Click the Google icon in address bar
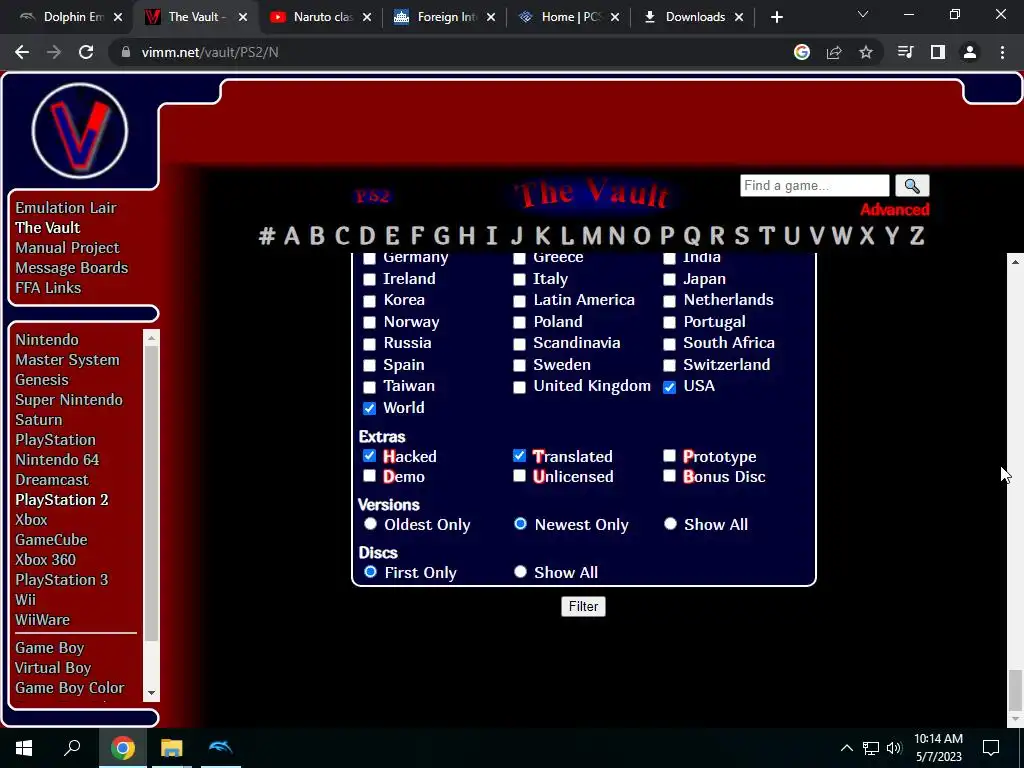Screen dimensions: 1024x768 (802, 52)
